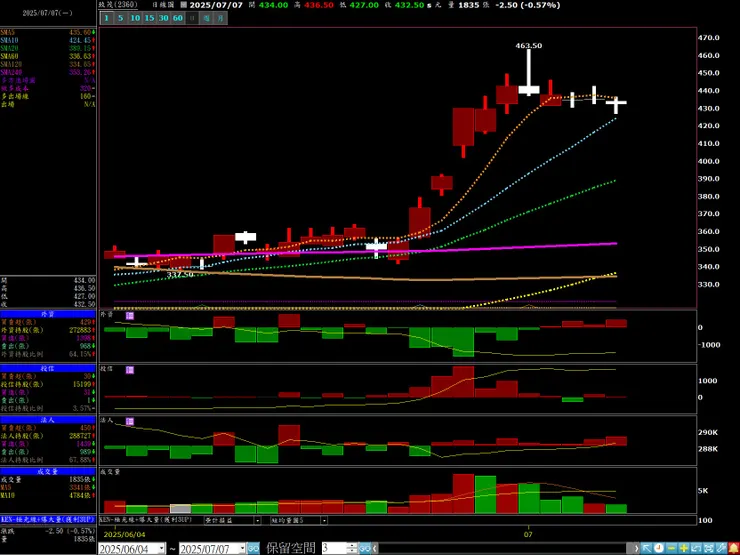Select the daily (日) chart timeframe
The height and width of the screenshot is (555, 740).
(x=192, y=18)
